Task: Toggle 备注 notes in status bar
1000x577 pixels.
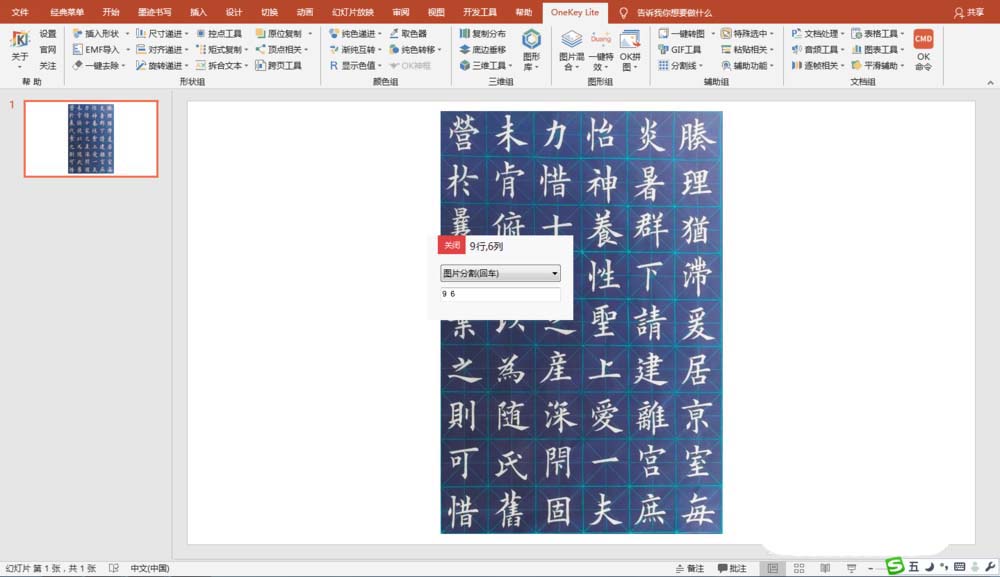Action: pos(690,568)
